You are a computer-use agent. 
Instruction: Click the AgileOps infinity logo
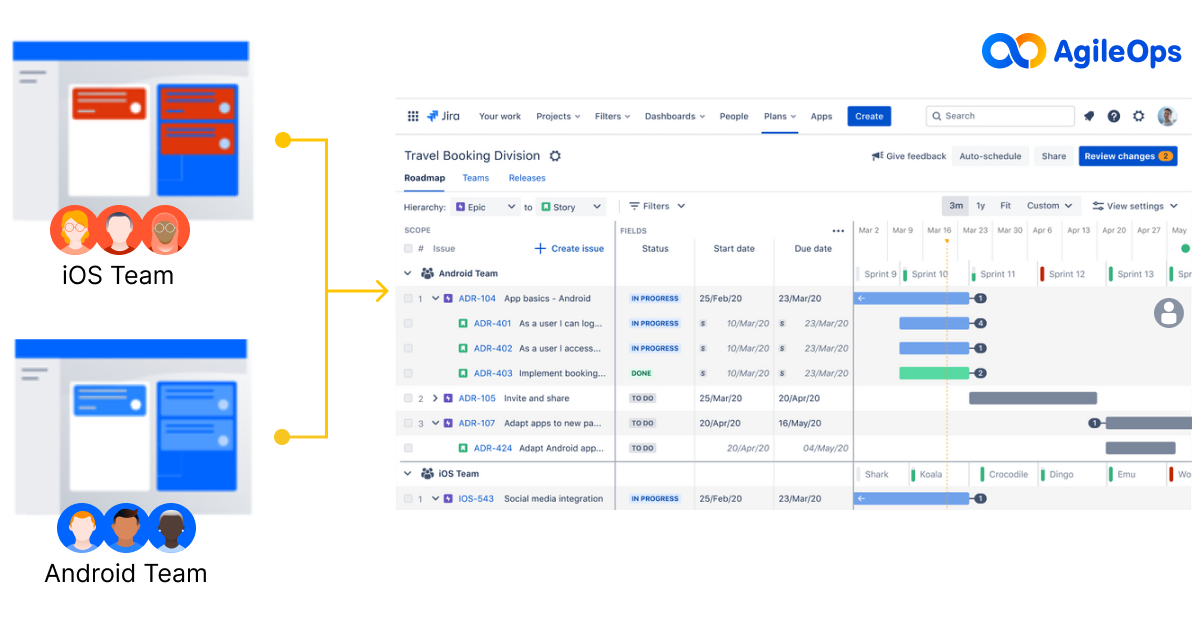(x=1013, y=51)
